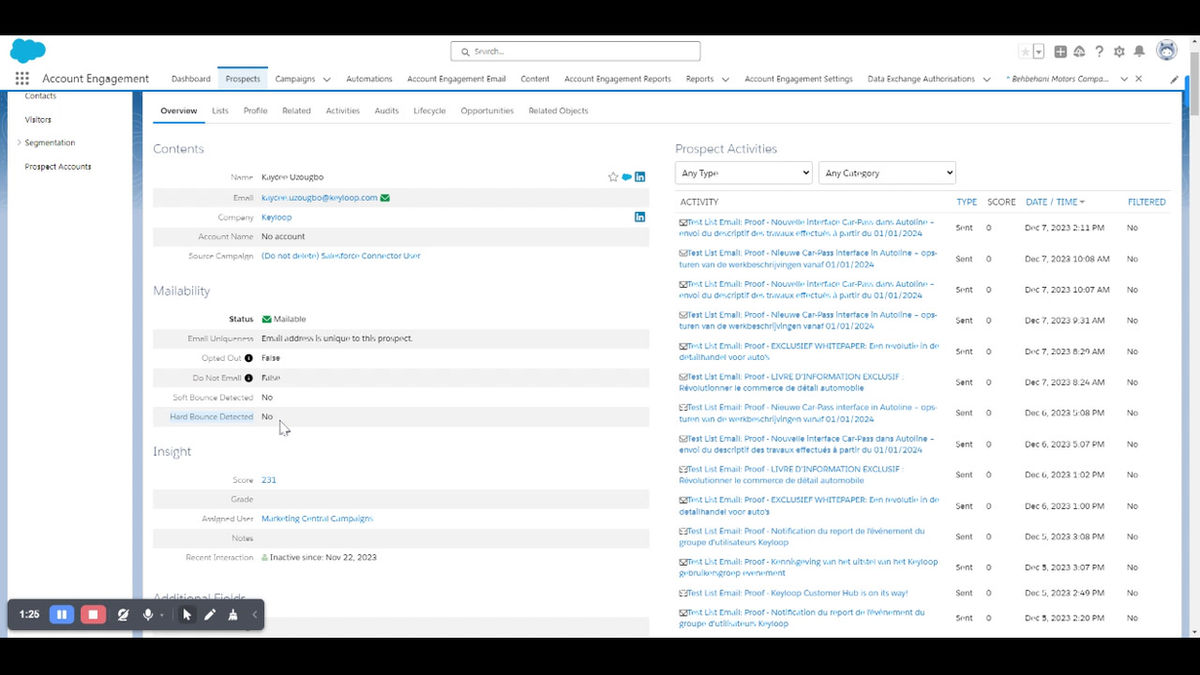Click the green email envelope icon

tap(385, 197)
